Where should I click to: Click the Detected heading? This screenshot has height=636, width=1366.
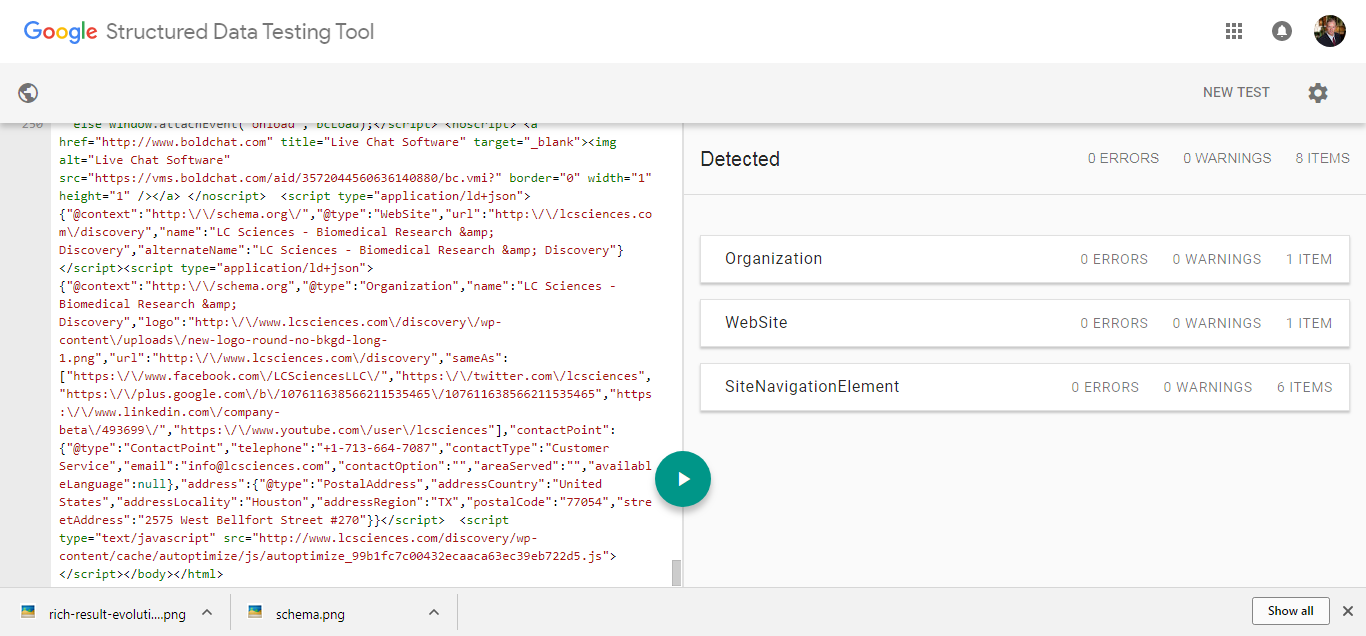click(x=740, y=159)
